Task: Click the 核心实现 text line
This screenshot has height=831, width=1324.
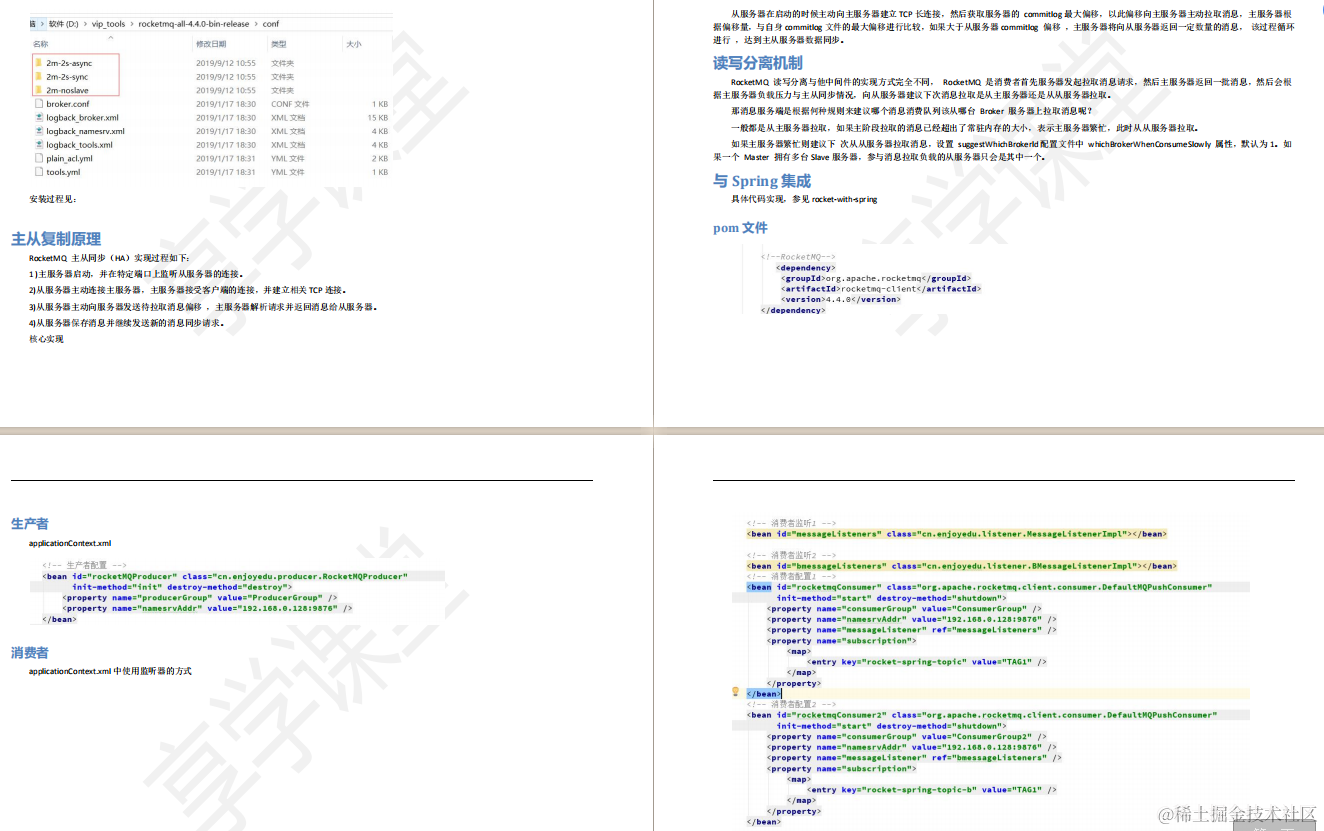Action: click(x=46, y=339)
